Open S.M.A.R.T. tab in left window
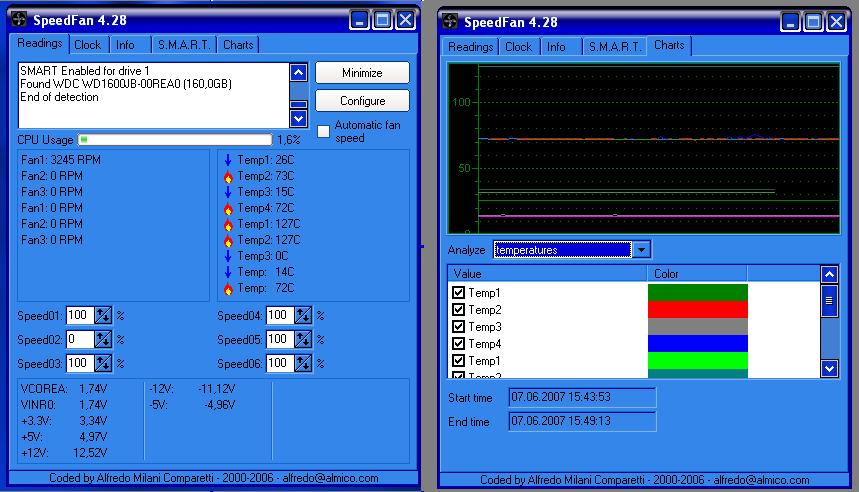 point(184,45)
